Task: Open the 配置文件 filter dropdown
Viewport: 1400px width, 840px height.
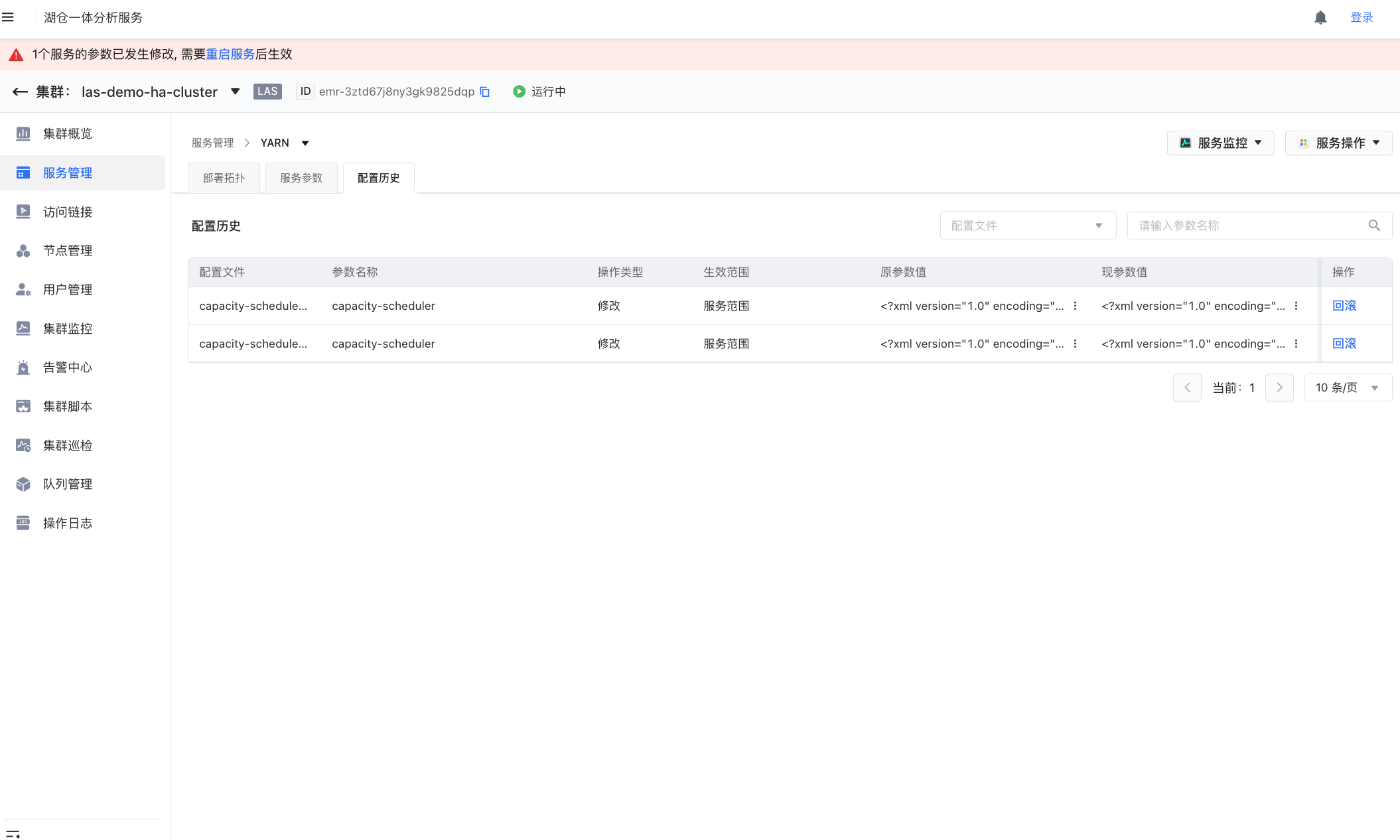Action: [x=1027, y=226]
